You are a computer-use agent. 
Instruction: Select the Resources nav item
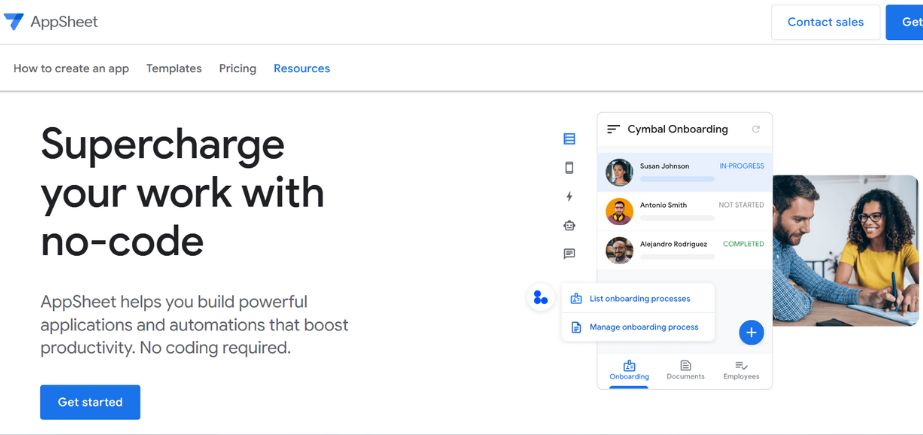point(302,68)
